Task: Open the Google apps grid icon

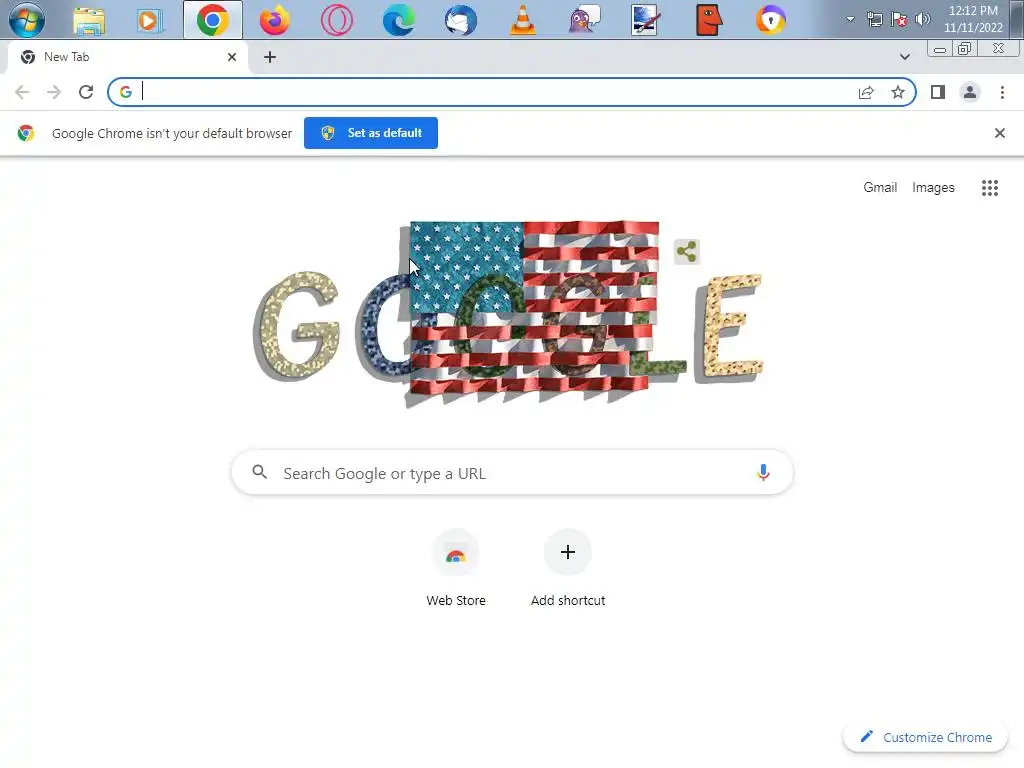Action: click(989, 188)
